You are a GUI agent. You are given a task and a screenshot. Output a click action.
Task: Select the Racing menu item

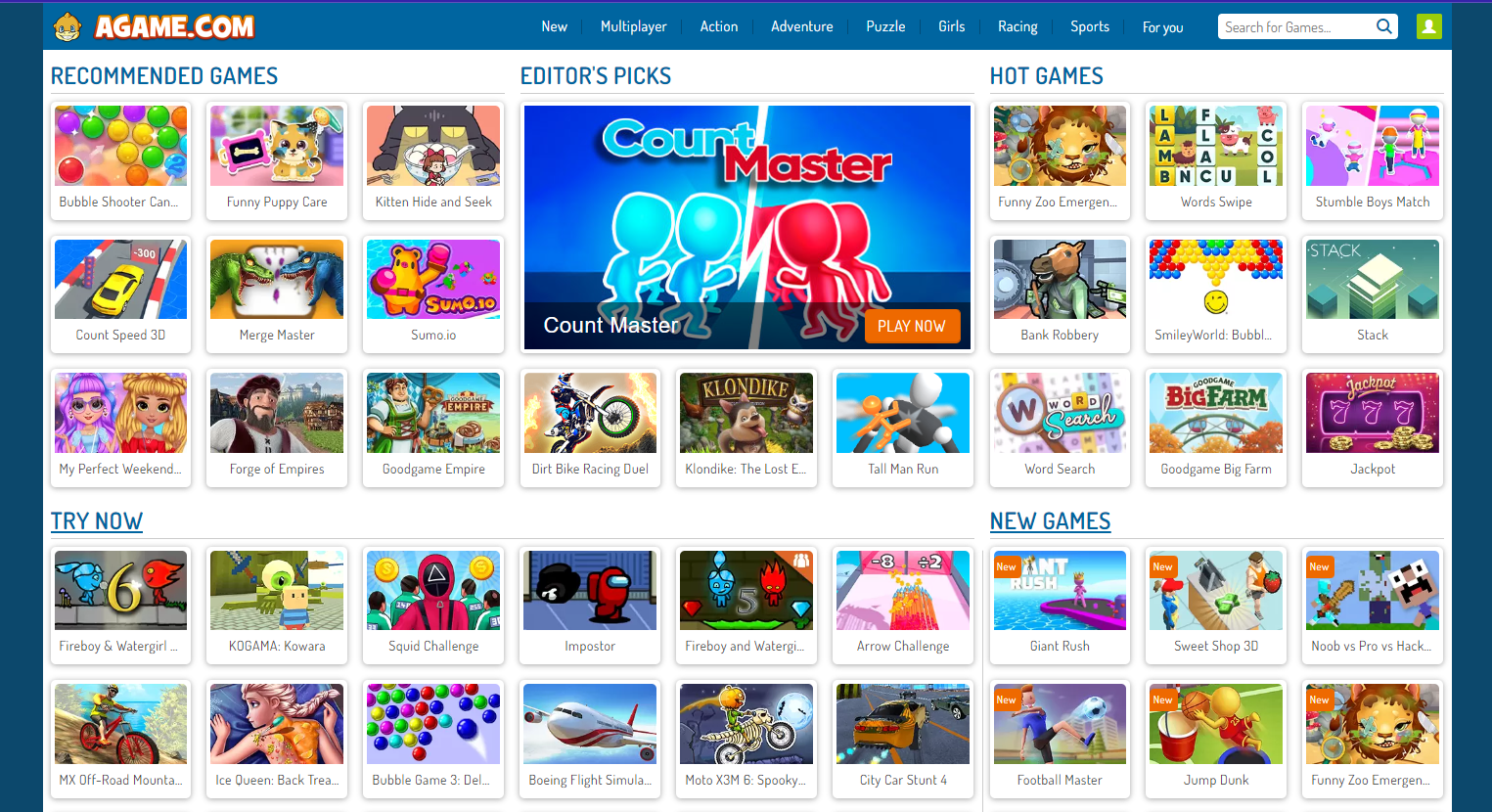1017,26
